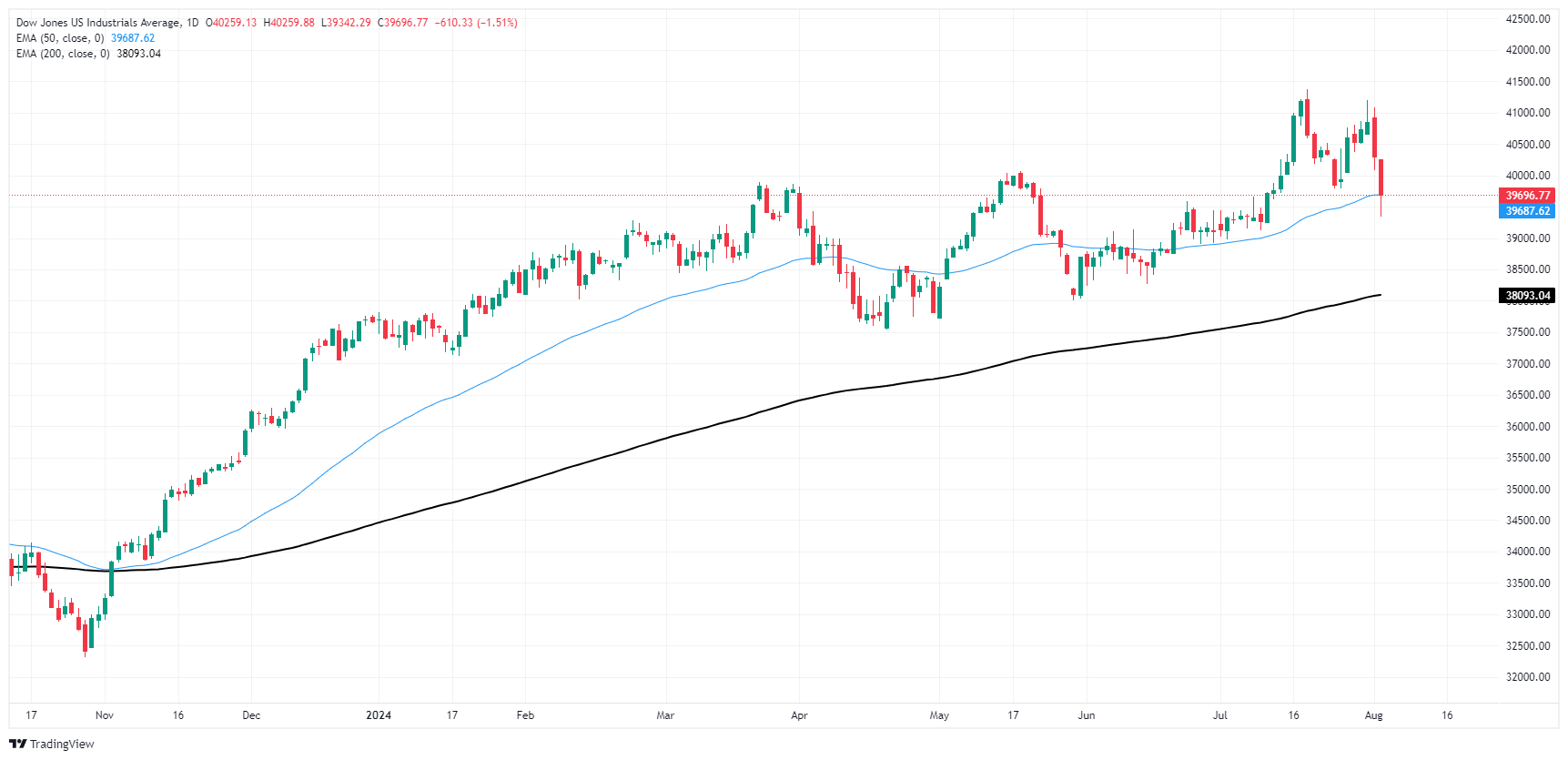Screen dimensions: 1568x760
Task: Click the Nov label on time axis
Action: coord(105,715)
